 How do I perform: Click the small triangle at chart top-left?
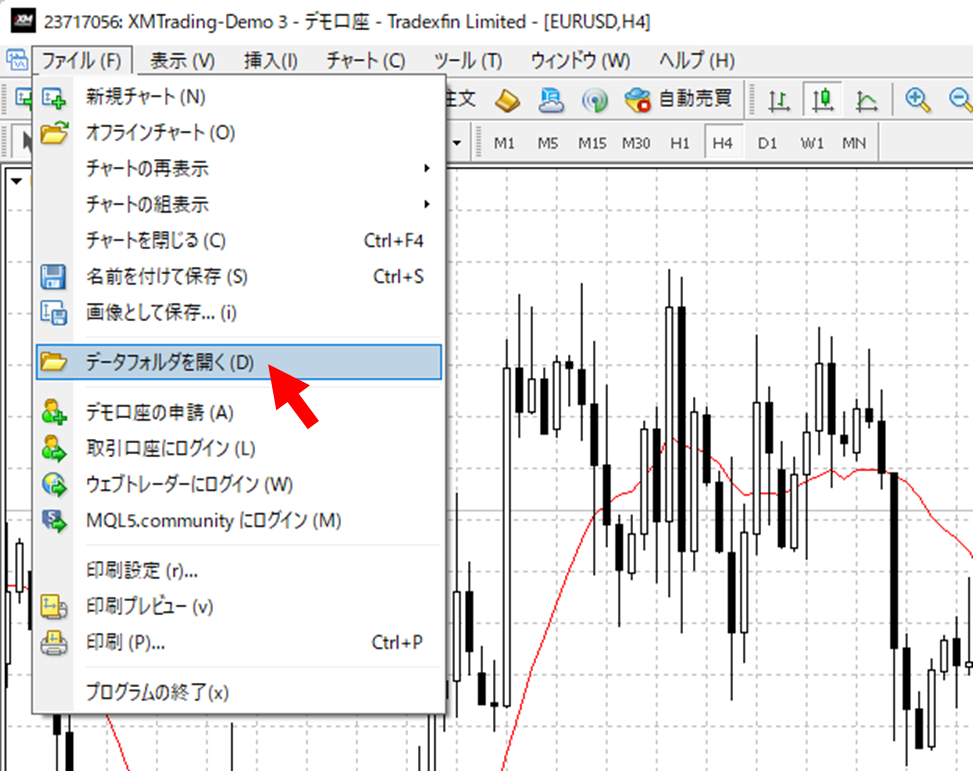17,181
